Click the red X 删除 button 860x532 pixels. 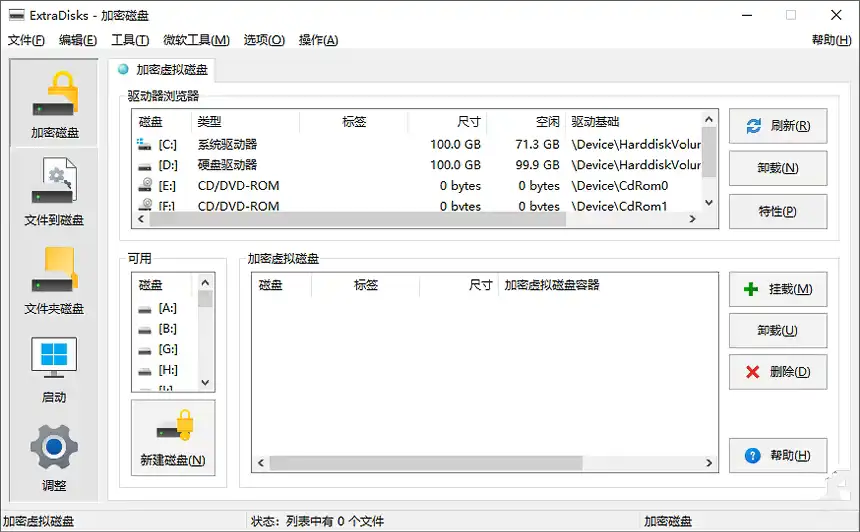pyautogui.click(x=777, y=372)
